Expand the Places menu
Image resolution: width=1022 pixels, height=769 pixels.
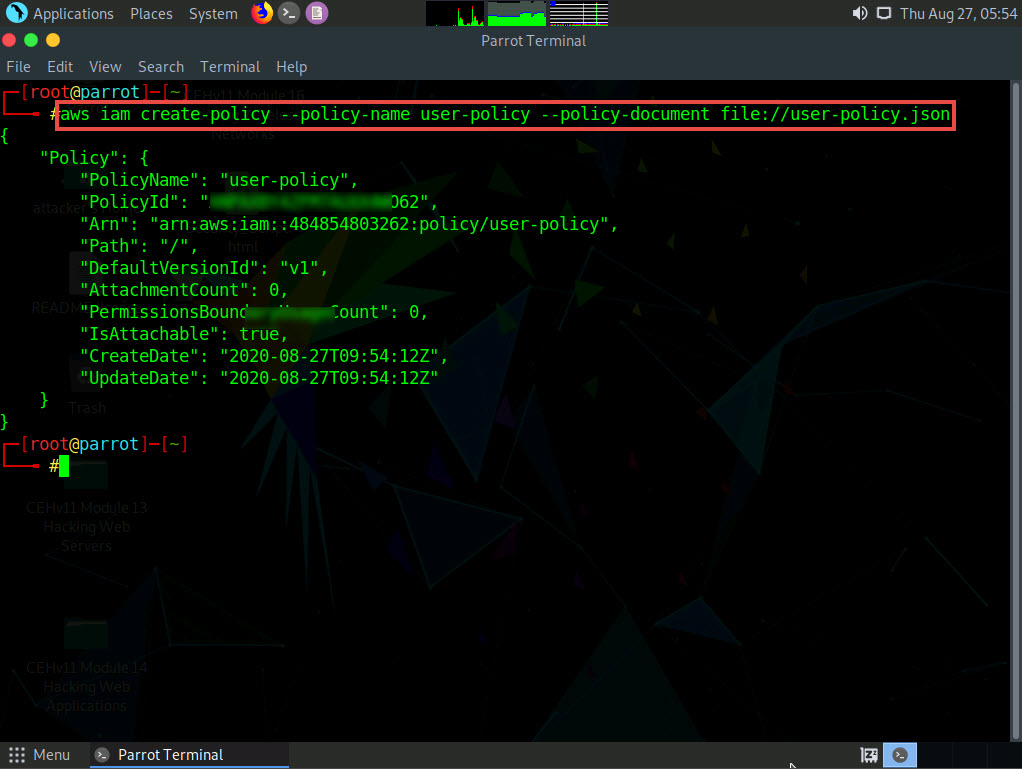[150, 14]
